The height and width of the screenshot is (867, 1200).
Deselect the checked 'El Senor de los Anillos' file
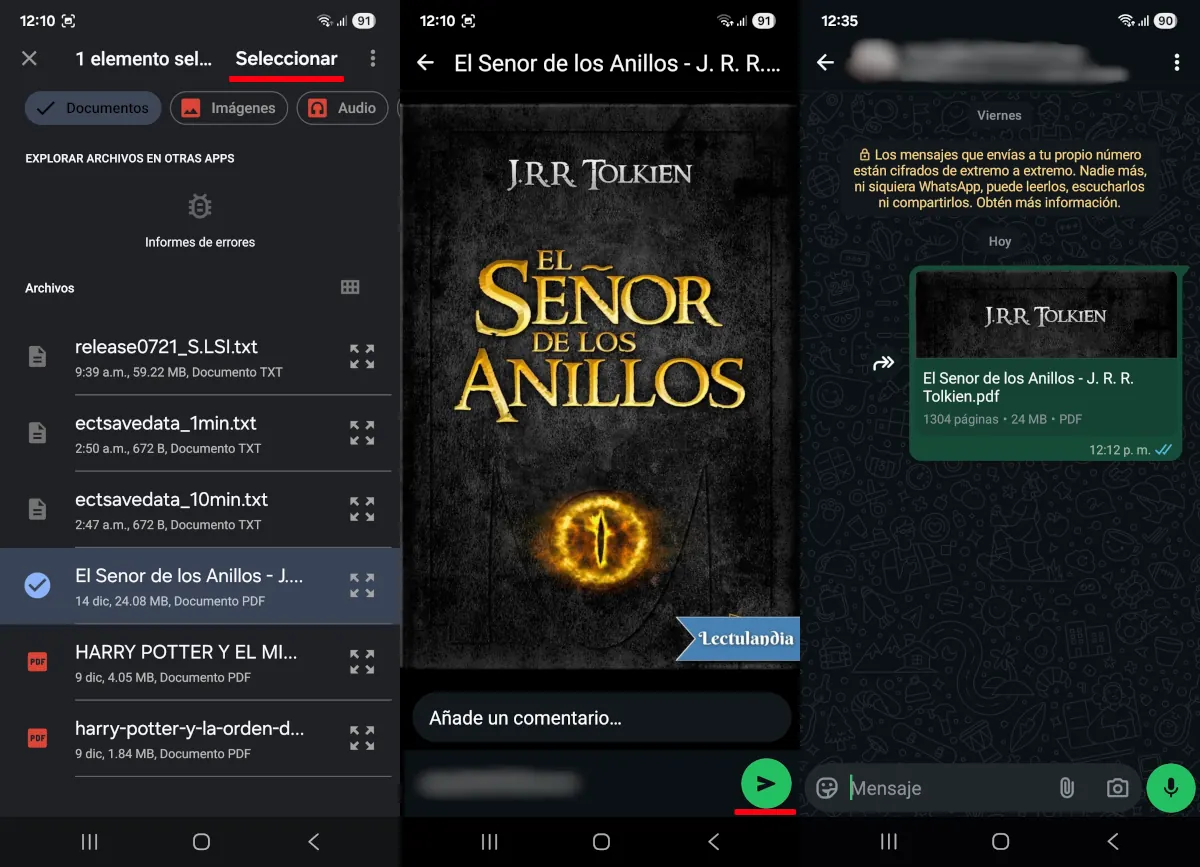[38, 585]
